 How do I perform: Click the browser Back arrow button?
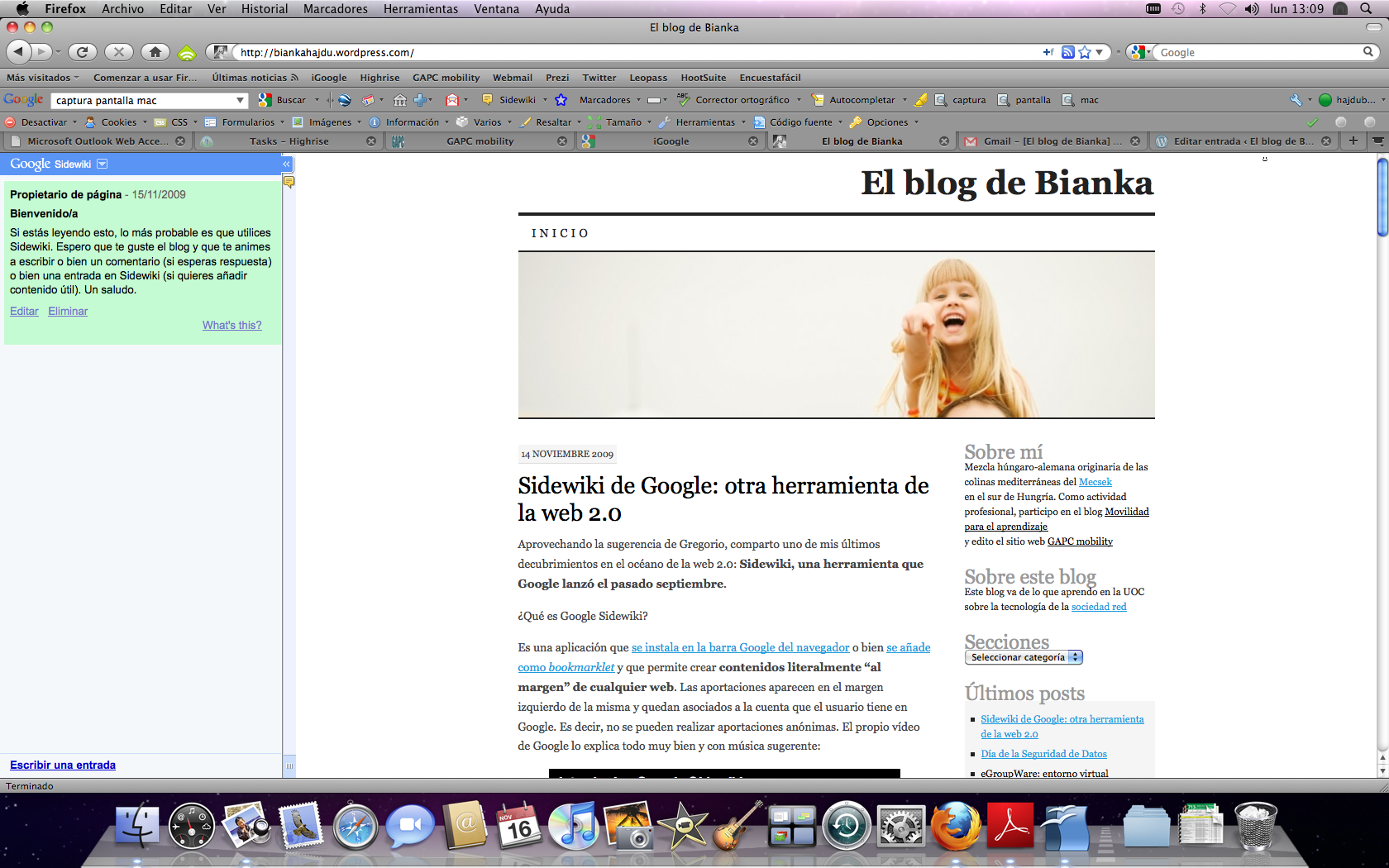[x=19, y=52]
